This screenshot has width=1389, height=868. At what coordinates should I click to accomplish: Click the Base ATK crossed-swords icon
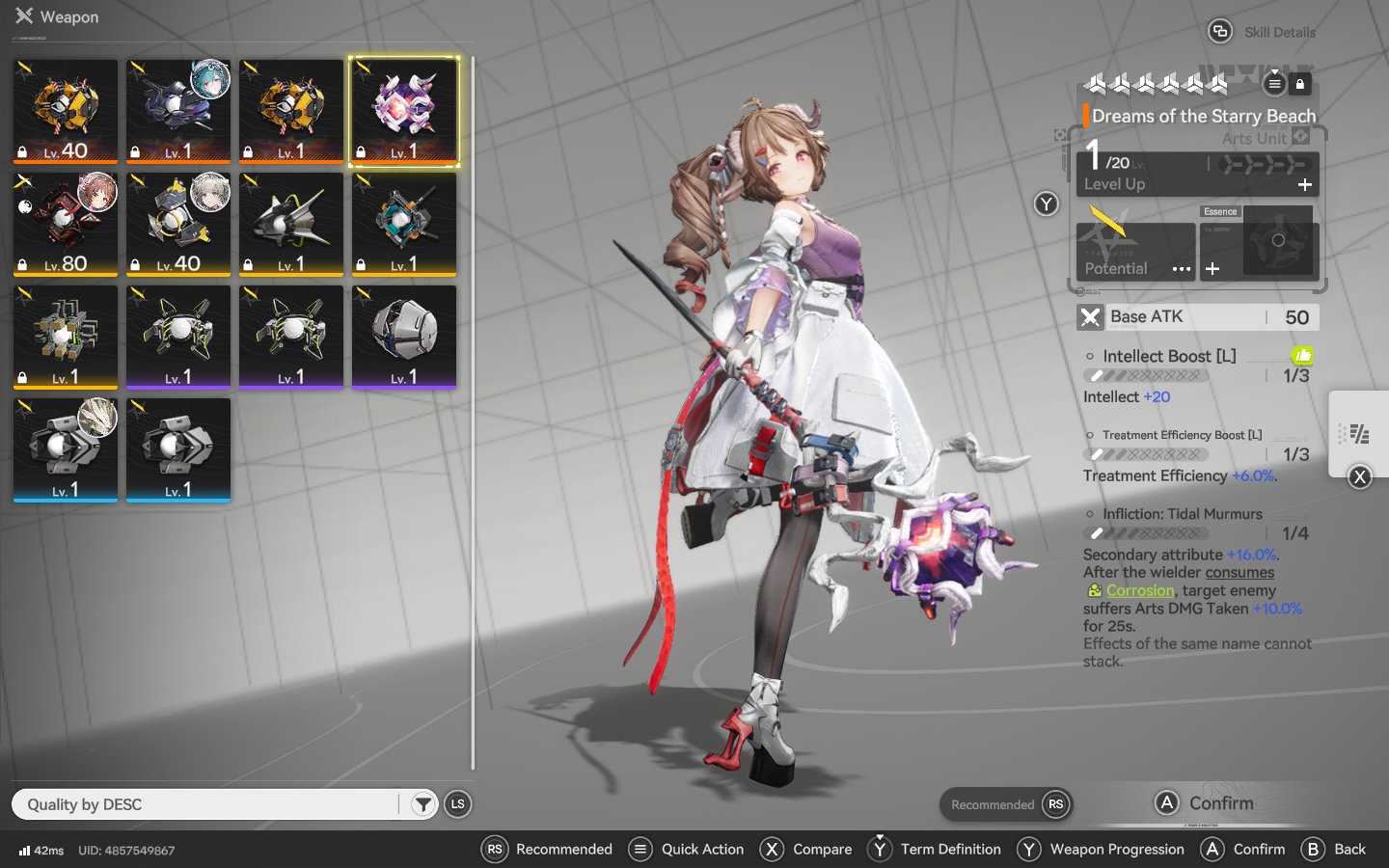pyautogui.click(x=1091, y=317)
